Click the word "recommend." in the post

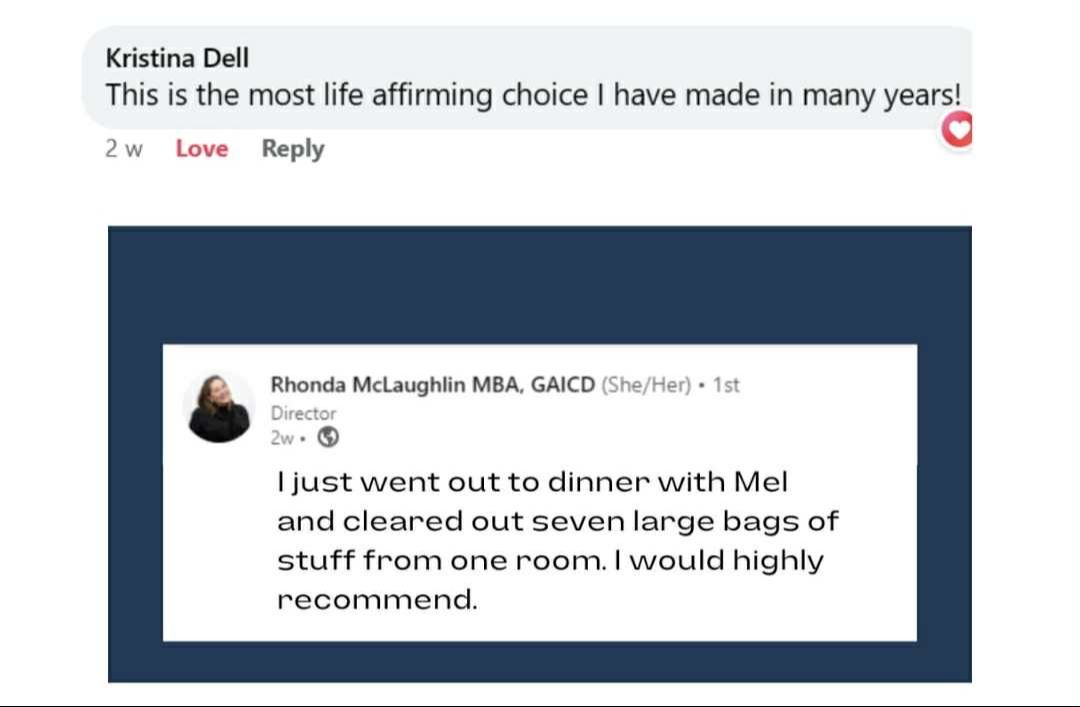[377, 600]
